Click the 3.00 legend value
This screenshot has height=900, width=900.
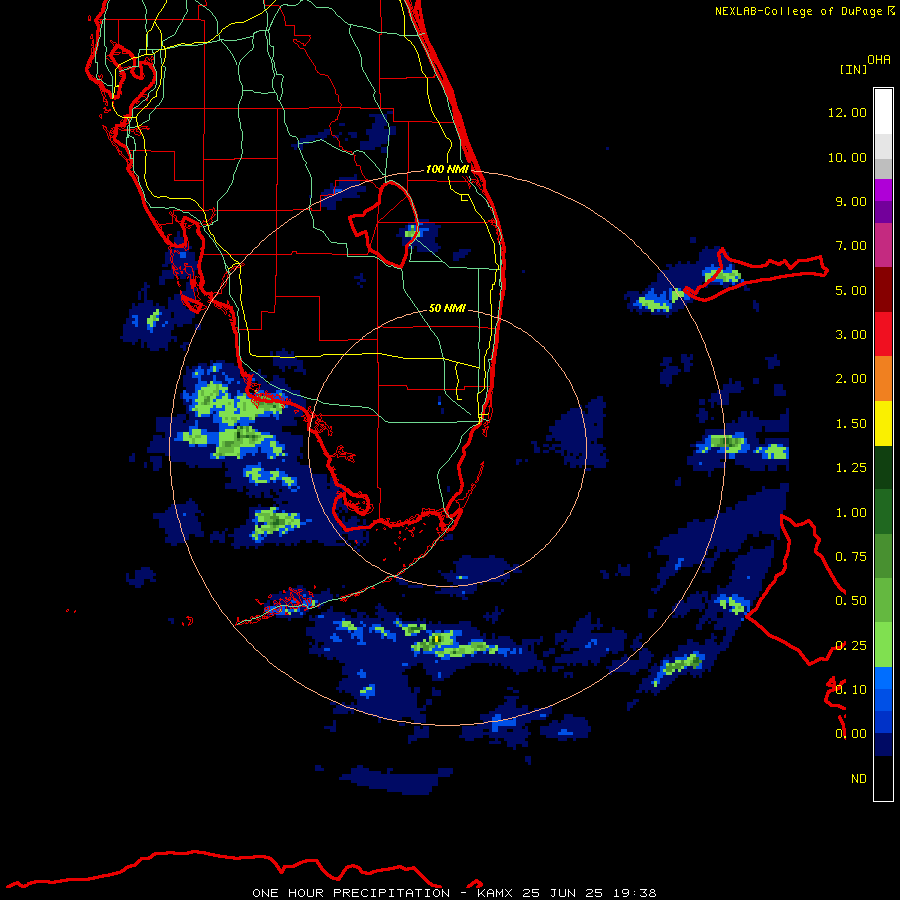coord(851,335)
